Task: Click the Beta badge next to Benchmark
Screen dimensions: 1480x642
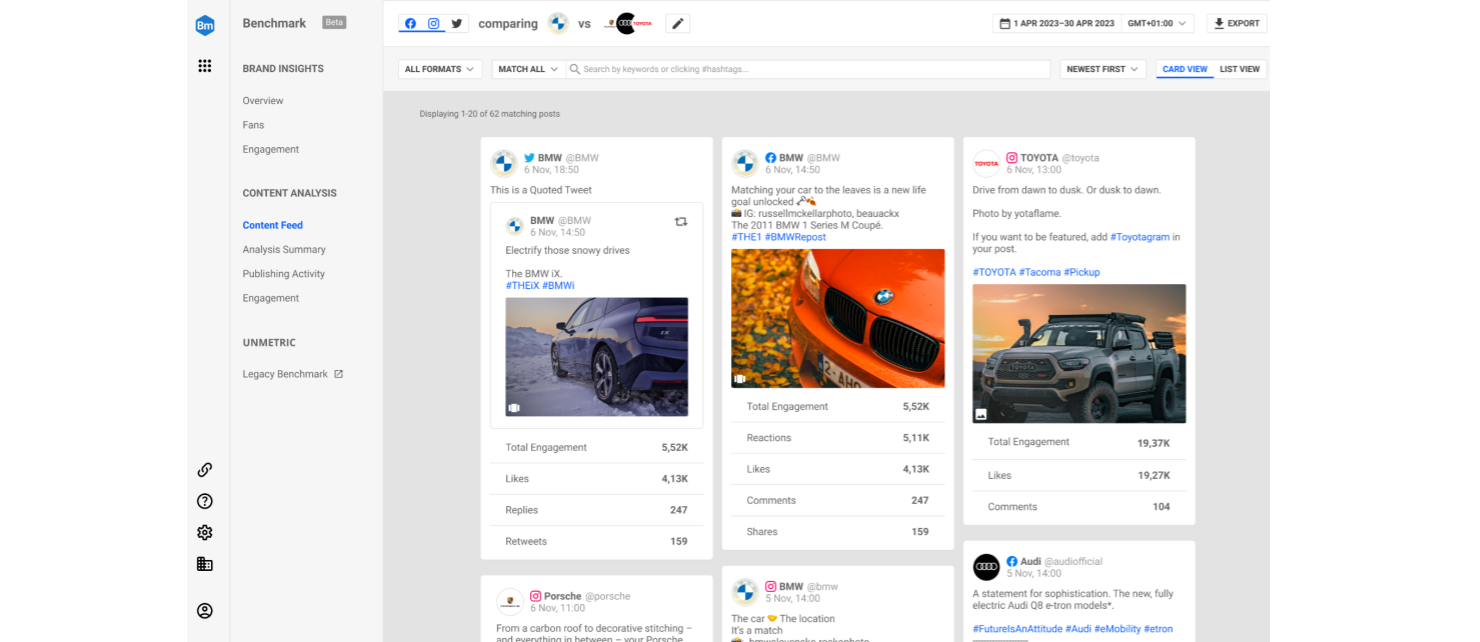Action: (x=334, y=22)
